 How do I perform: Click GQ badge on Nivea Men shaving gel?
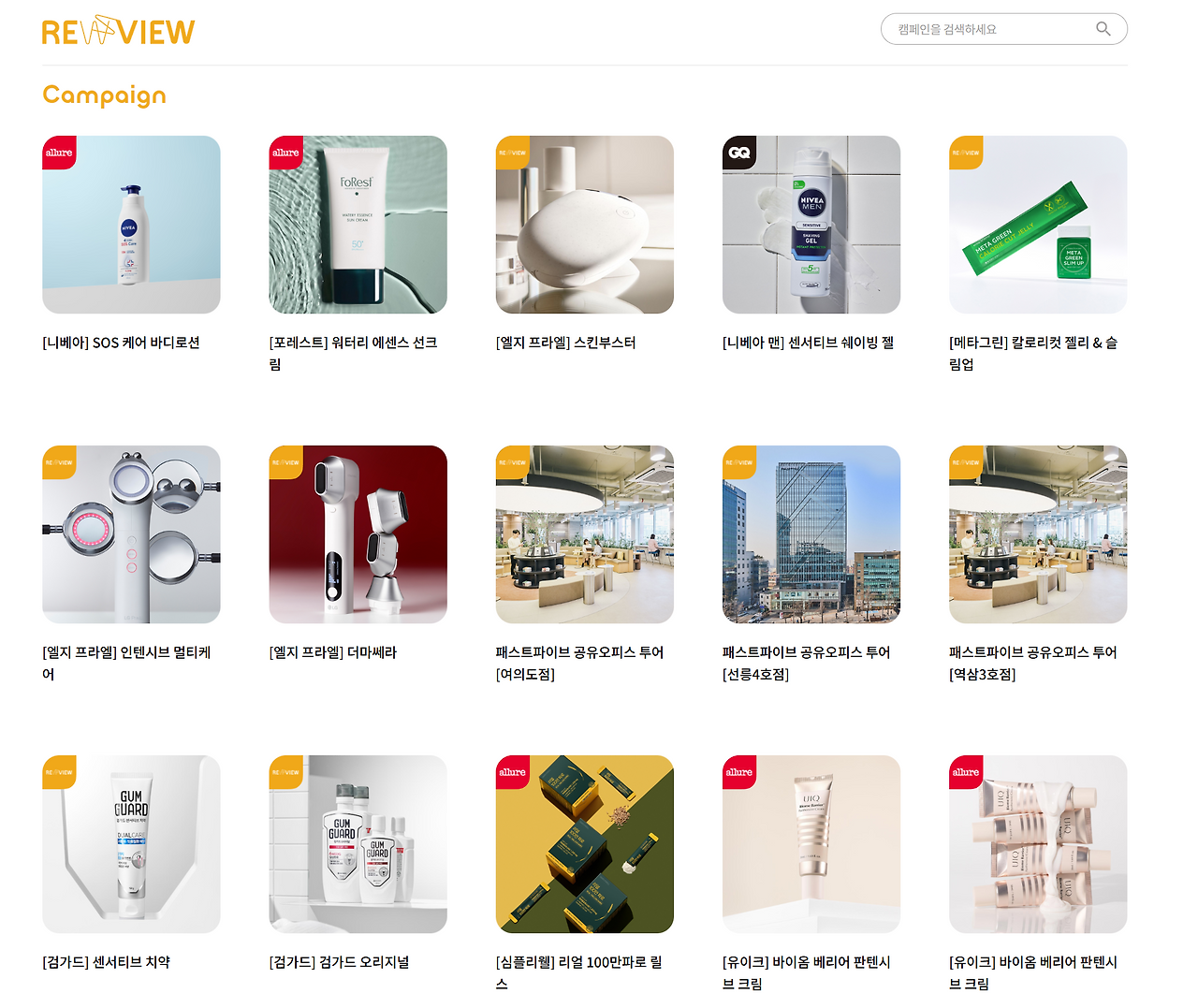(x=739, y=153)
